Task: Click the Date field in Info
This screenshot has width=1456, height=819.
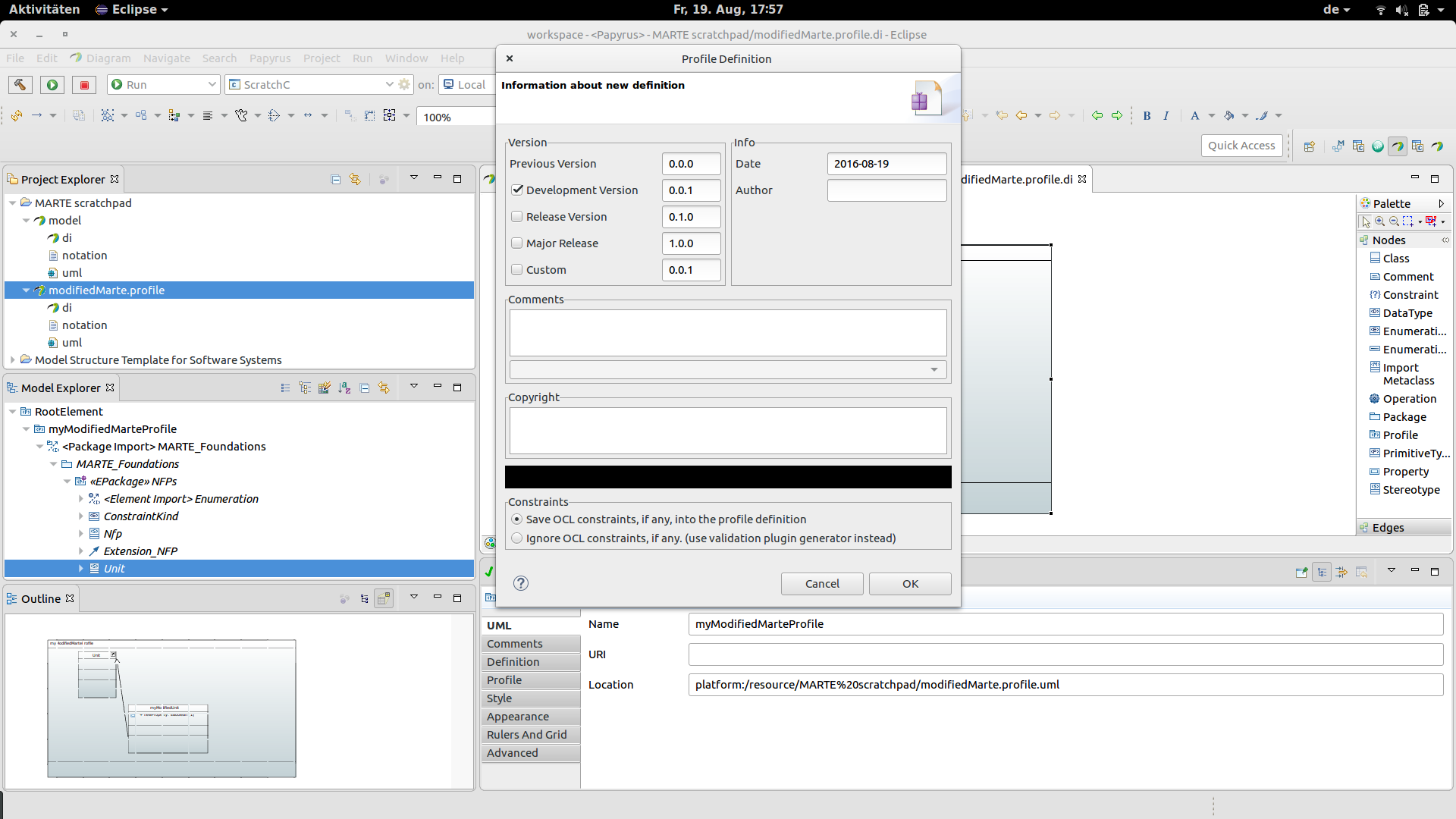Action: (886, 164)
